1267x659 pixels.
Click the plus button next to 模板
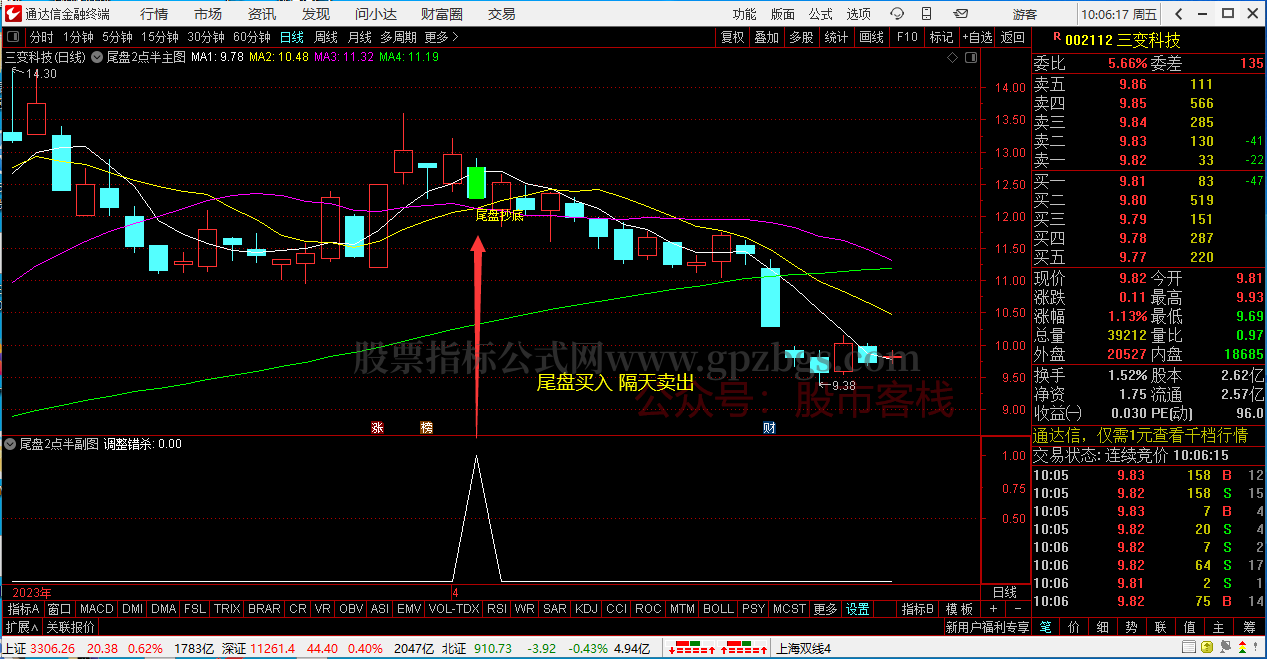coord(993,609)
